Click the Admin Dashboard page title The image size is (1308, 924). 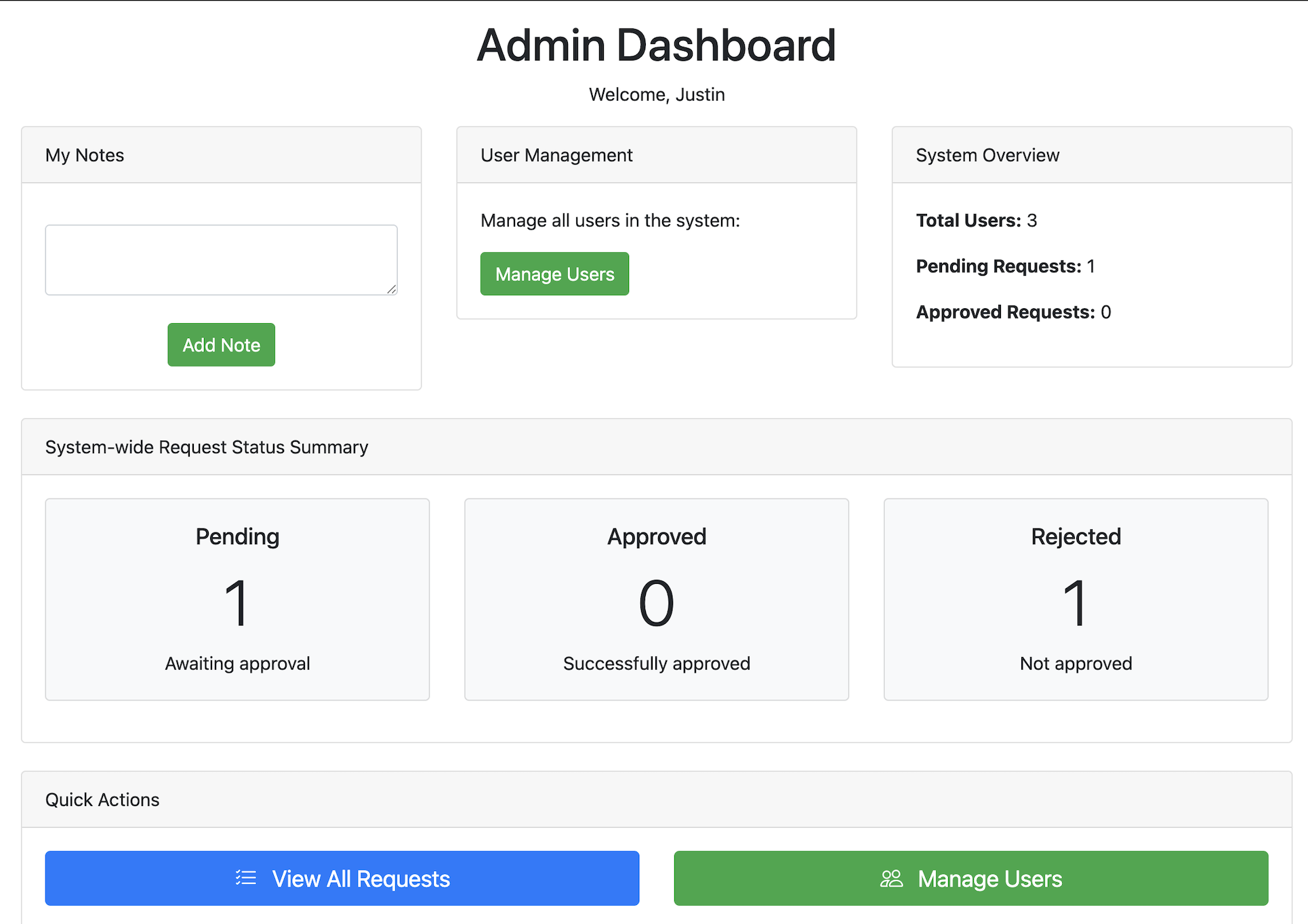tap(655, 44)
